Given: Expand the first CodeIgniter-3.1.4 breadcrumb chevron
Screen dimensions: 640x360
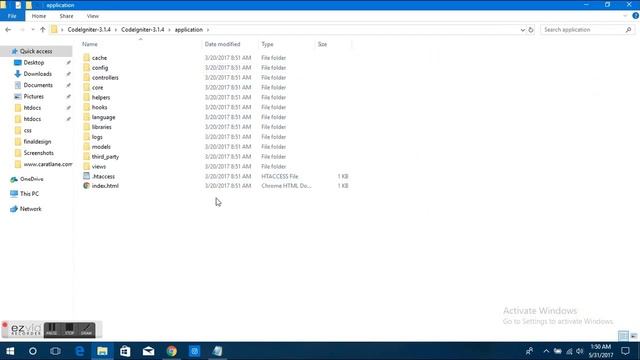Looking at the screenshot, I should point(116,30).
